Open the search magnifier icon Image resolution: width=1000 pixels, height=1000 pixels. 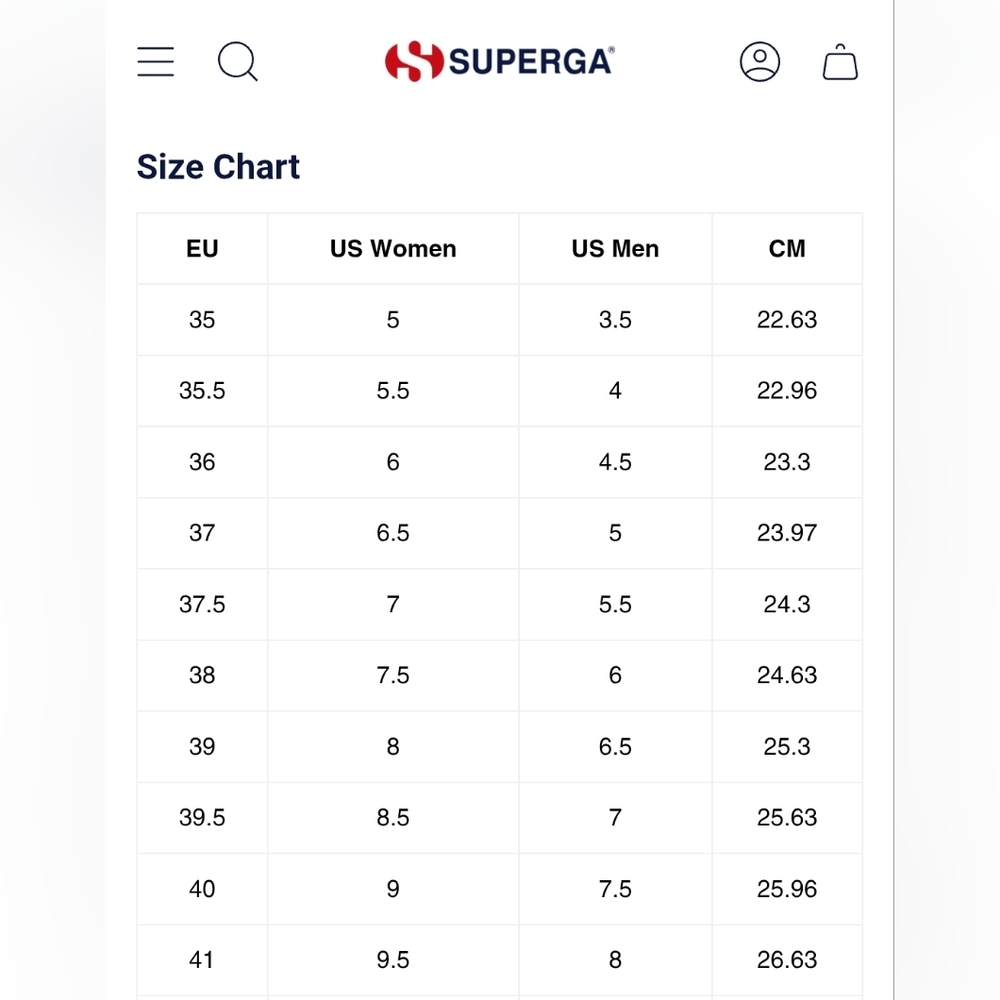[238, 62]
